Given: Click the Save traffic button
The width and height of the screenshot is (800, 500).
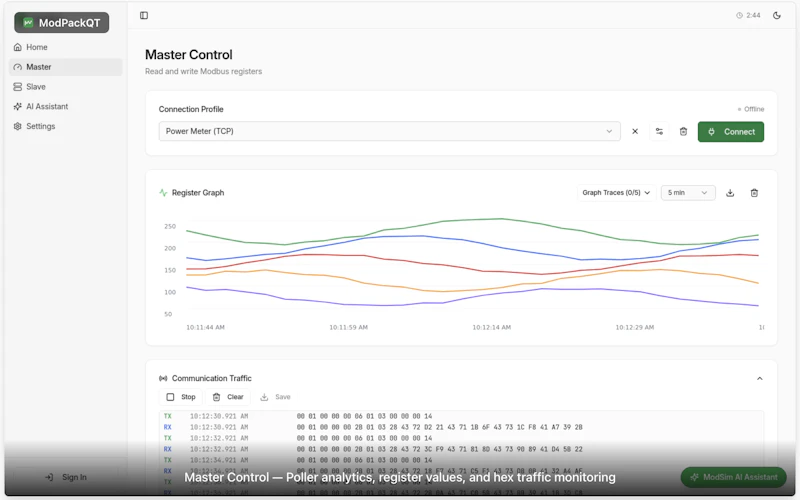Looking at the screenshot, I should coord(276,397).
